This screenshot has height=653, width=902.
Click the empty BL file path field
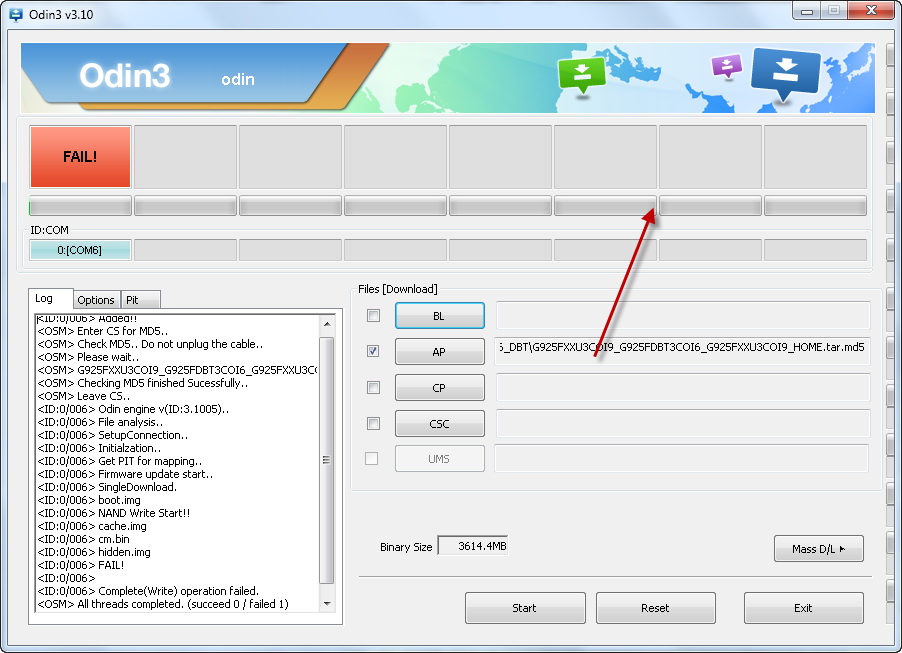click(682, 315)
